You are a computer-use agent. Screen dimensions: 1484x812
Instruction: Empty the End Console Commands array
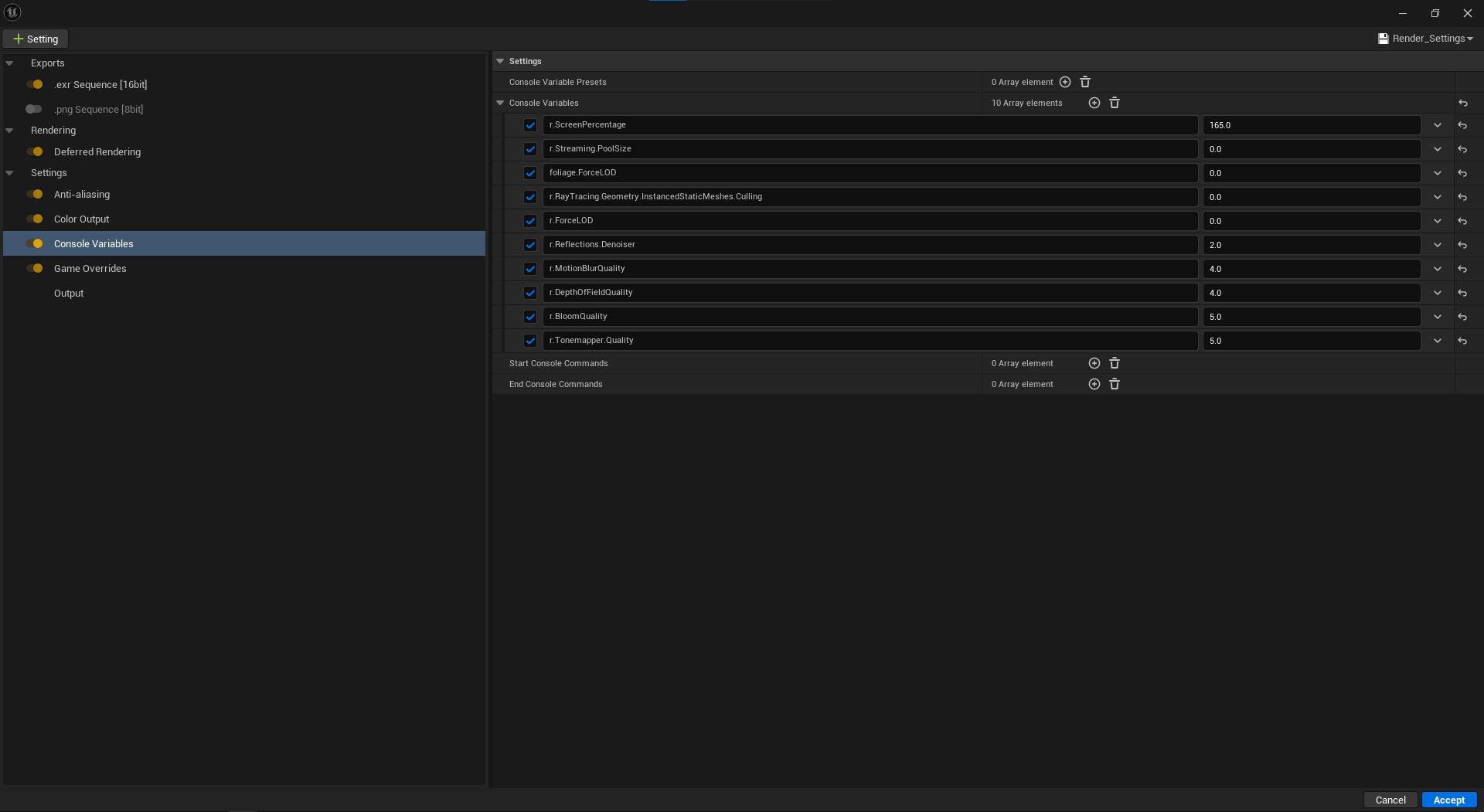click(1114, 383)
